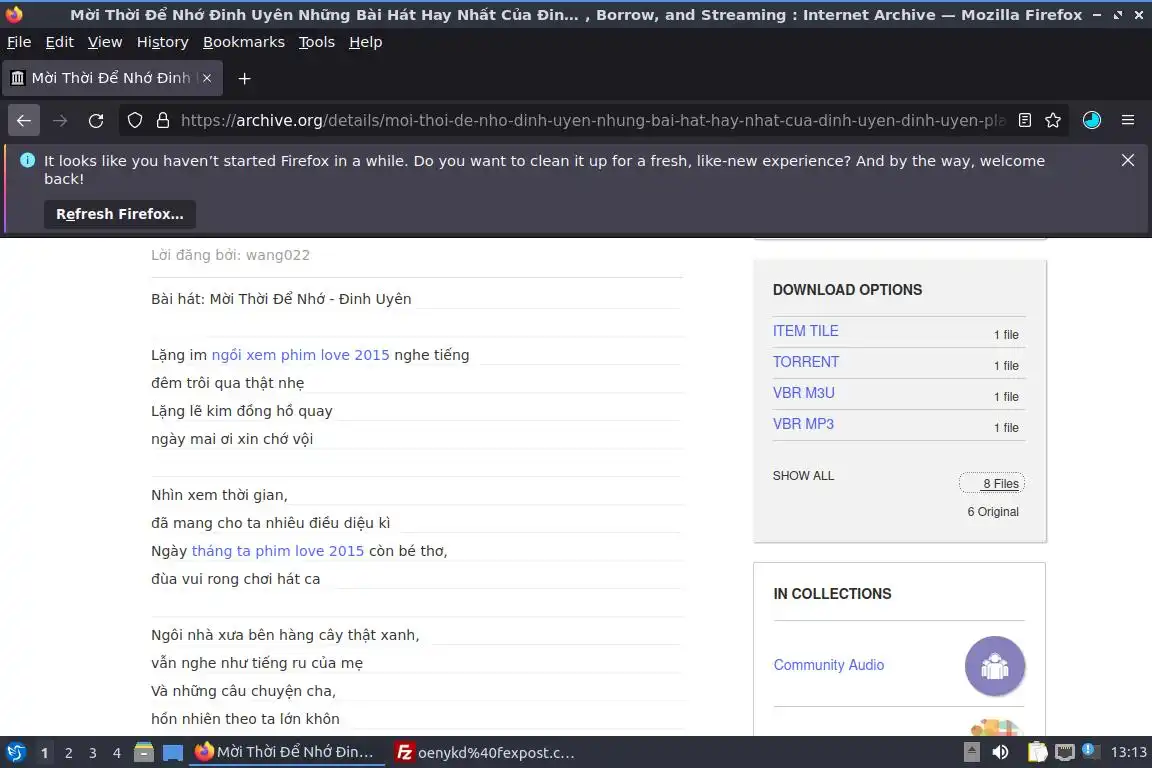The height and width of the screenshot is (768, 1152).
Task: Open the file manager from the taskbar
Action: 144,753
